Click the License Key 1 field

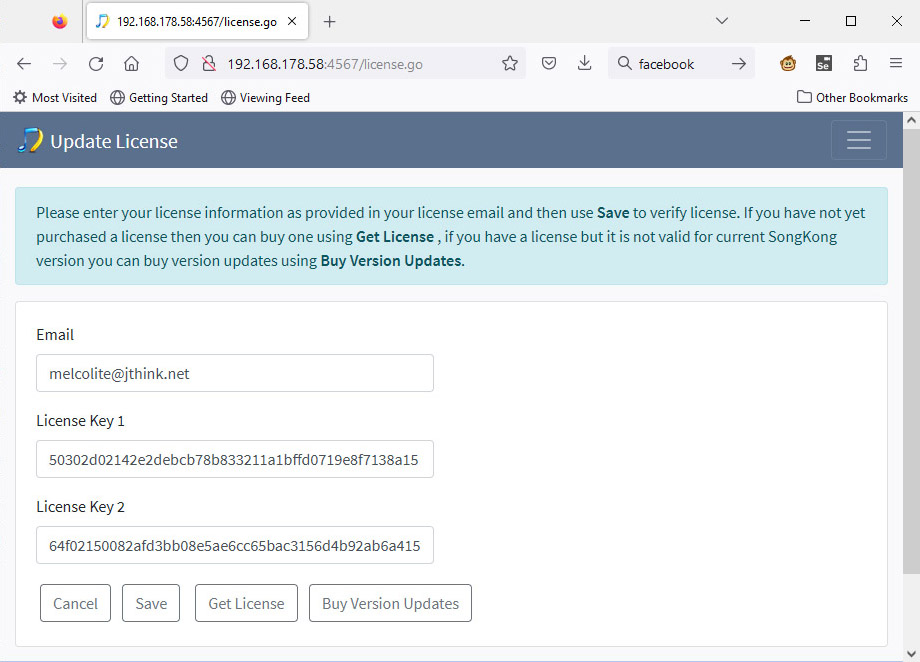click(x=235, y=459)
